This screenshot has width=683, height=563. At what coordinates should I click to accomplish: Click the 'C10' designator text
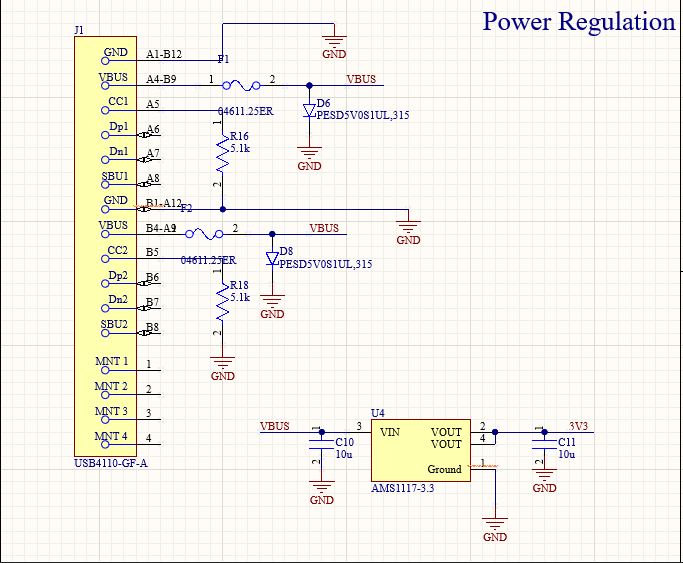pyautogui.click(x=345, y=442)
